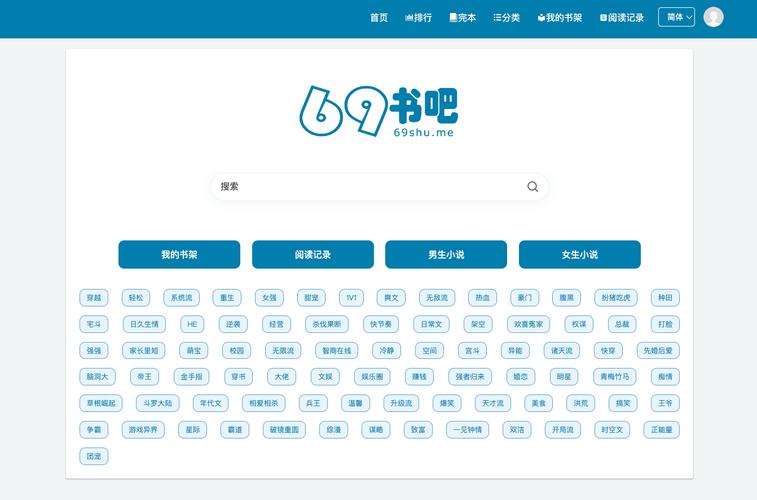Click the 搜索 search input field

[370, 186]
